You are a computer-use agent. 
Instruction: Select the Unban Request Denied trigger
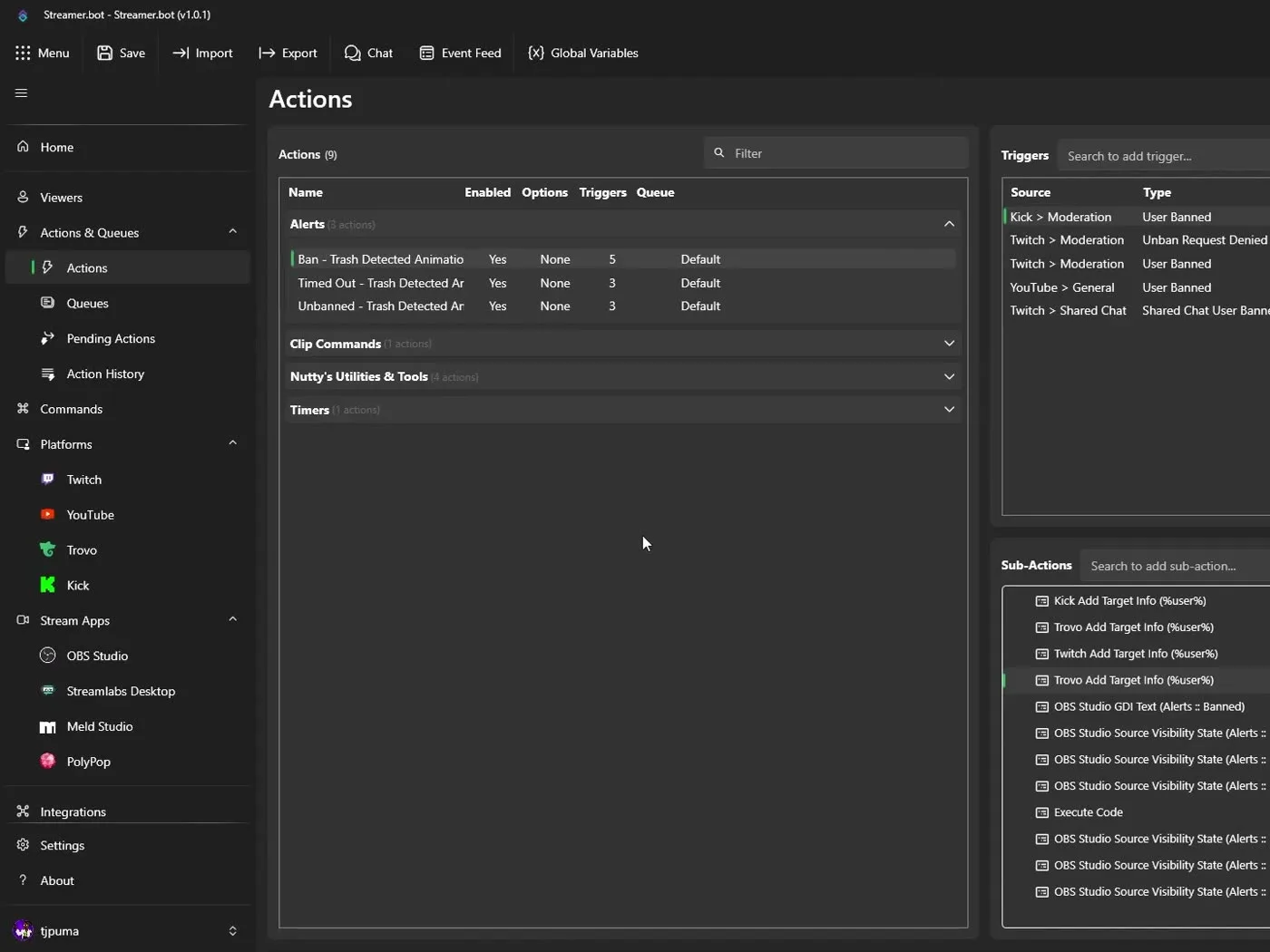pos(1138,240)
